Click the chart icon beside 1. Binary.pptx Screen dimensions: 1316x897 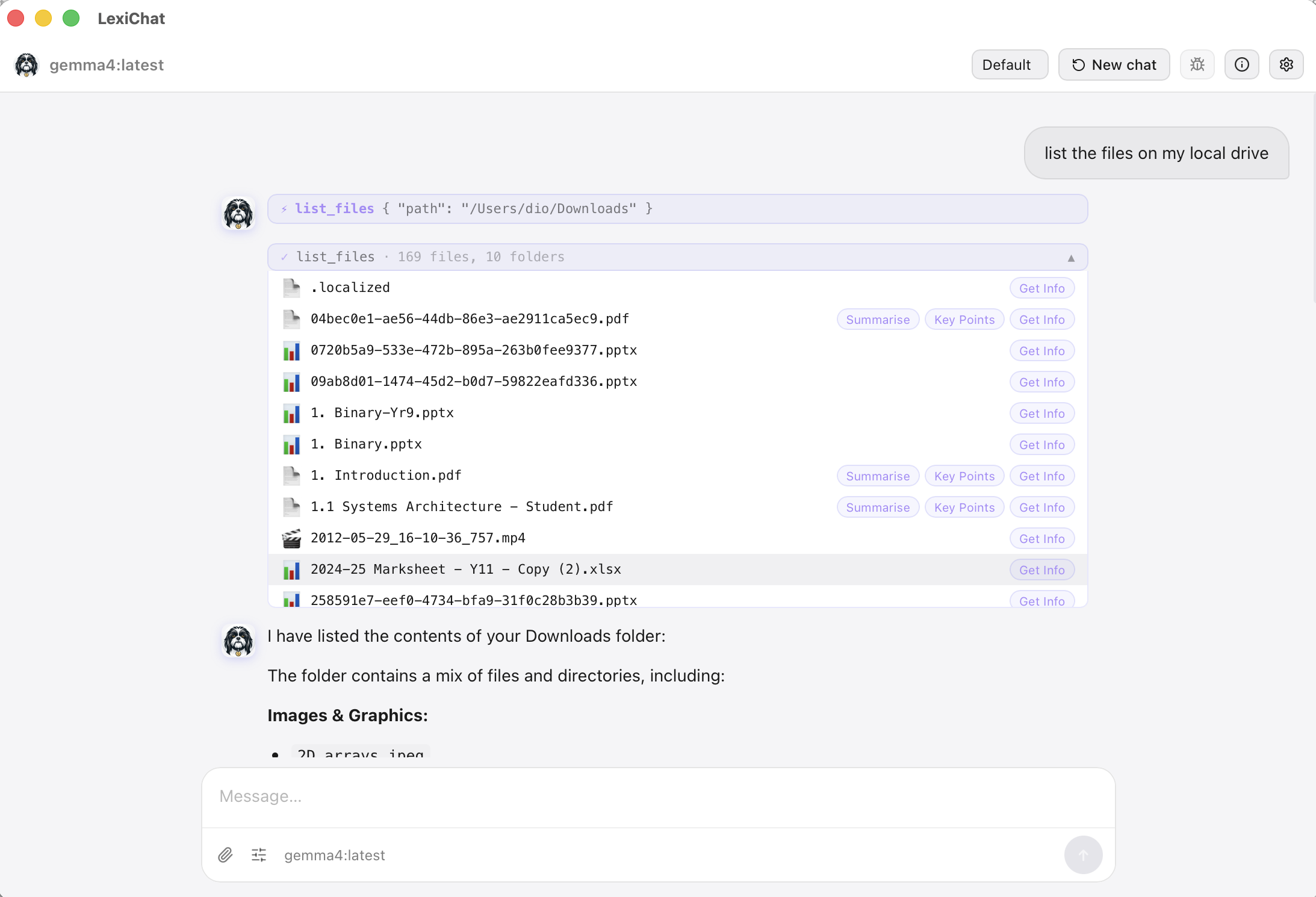tap(291, 444)
